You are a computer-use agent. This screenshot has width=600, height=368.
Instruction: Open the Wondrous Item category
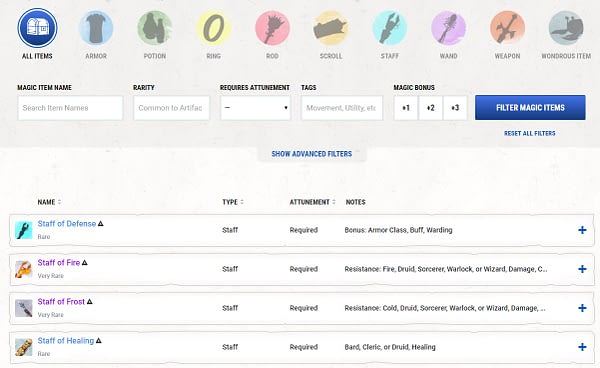click(x=566, y=28)
